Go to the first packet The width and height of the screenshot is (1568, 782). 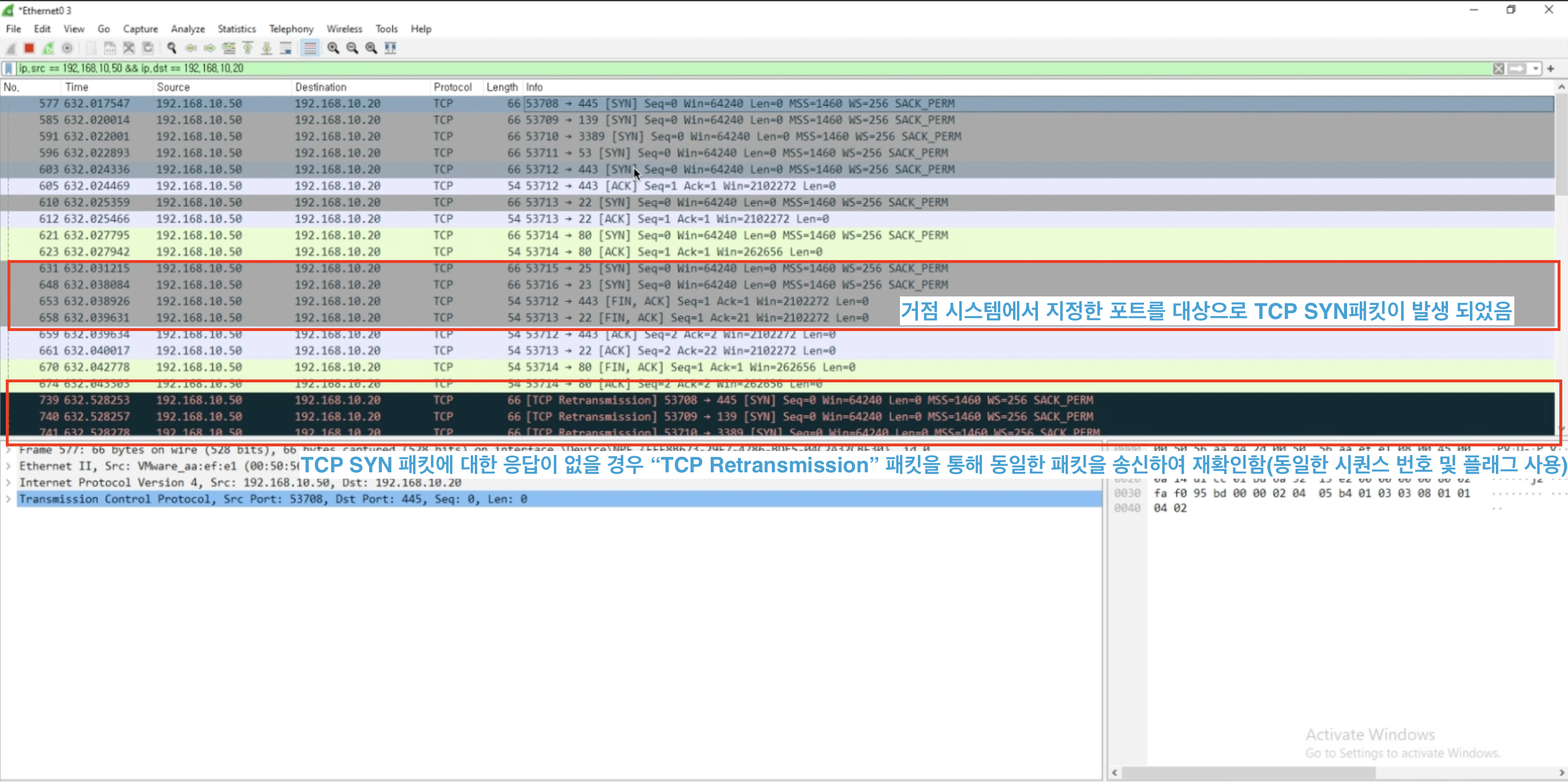click(x=247, y=48)
